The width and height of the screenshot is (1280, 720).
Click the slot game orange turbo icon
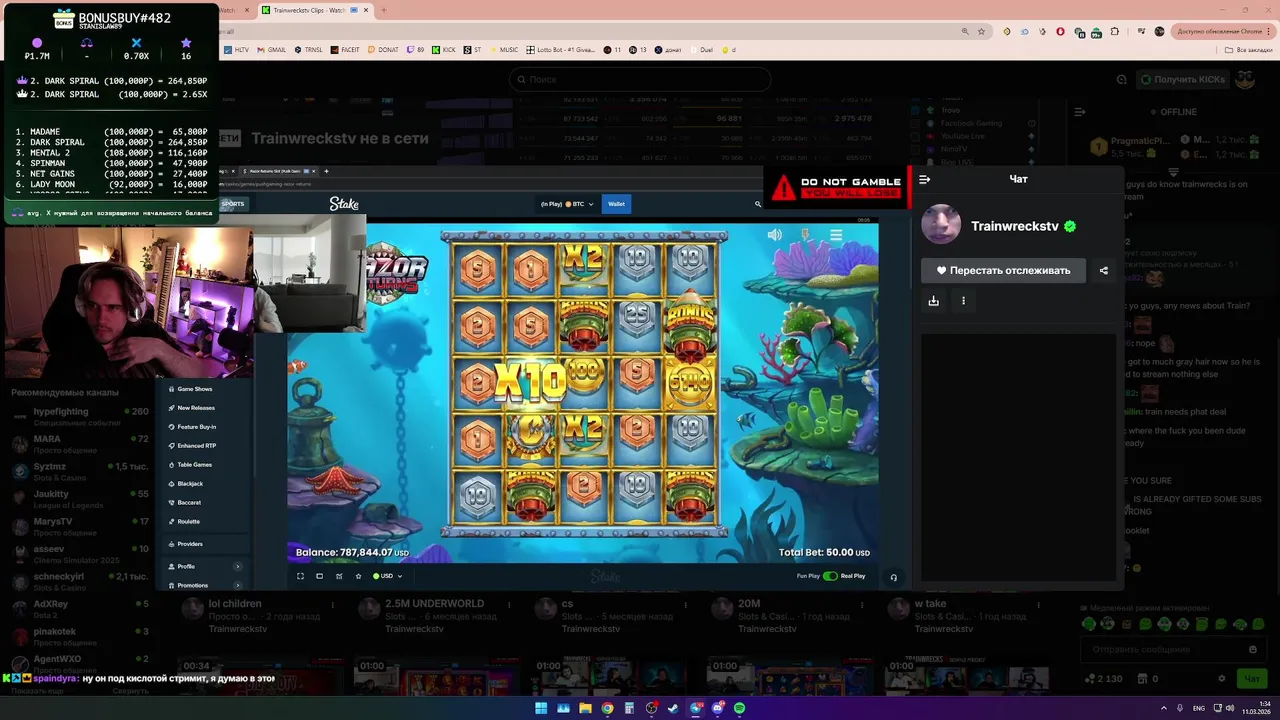coord(805,235)
